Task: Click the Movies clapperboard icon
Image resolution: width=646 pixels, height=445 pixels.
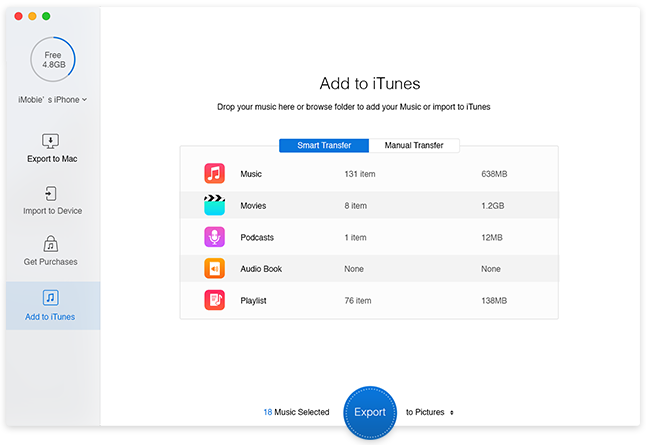Action: tap(214, 205)
